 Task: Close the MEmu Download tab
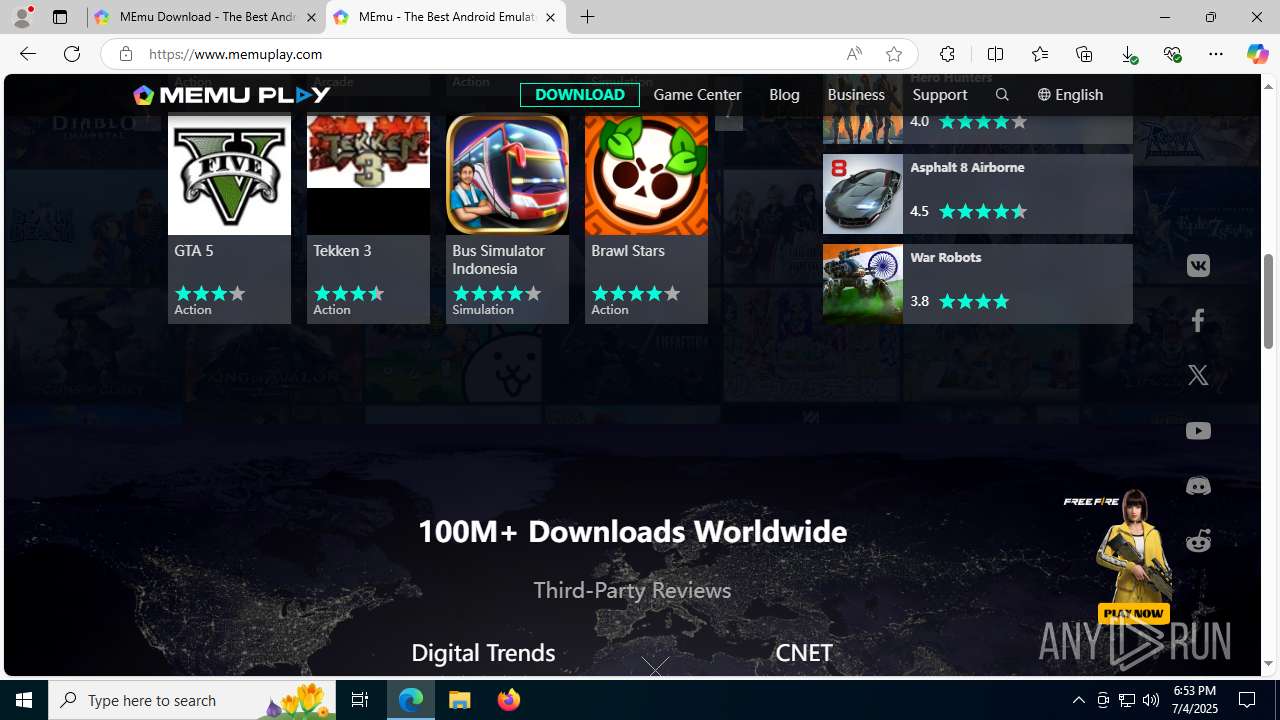tap(311, 17)
